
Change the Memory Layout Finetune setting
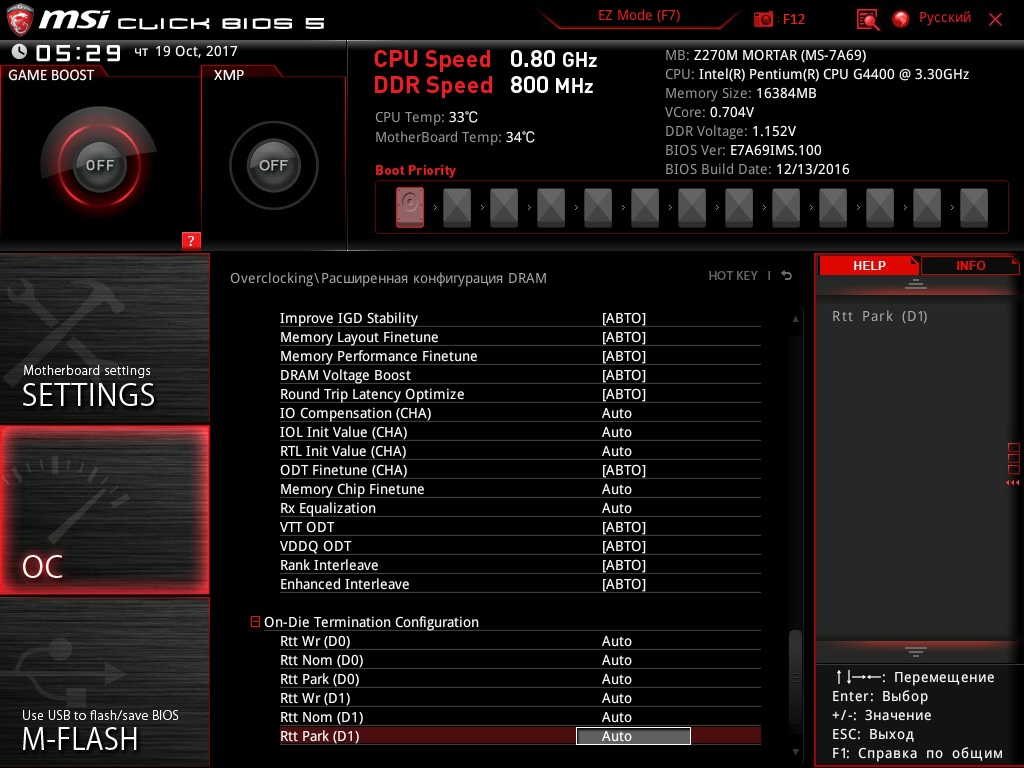coord(624,337)
